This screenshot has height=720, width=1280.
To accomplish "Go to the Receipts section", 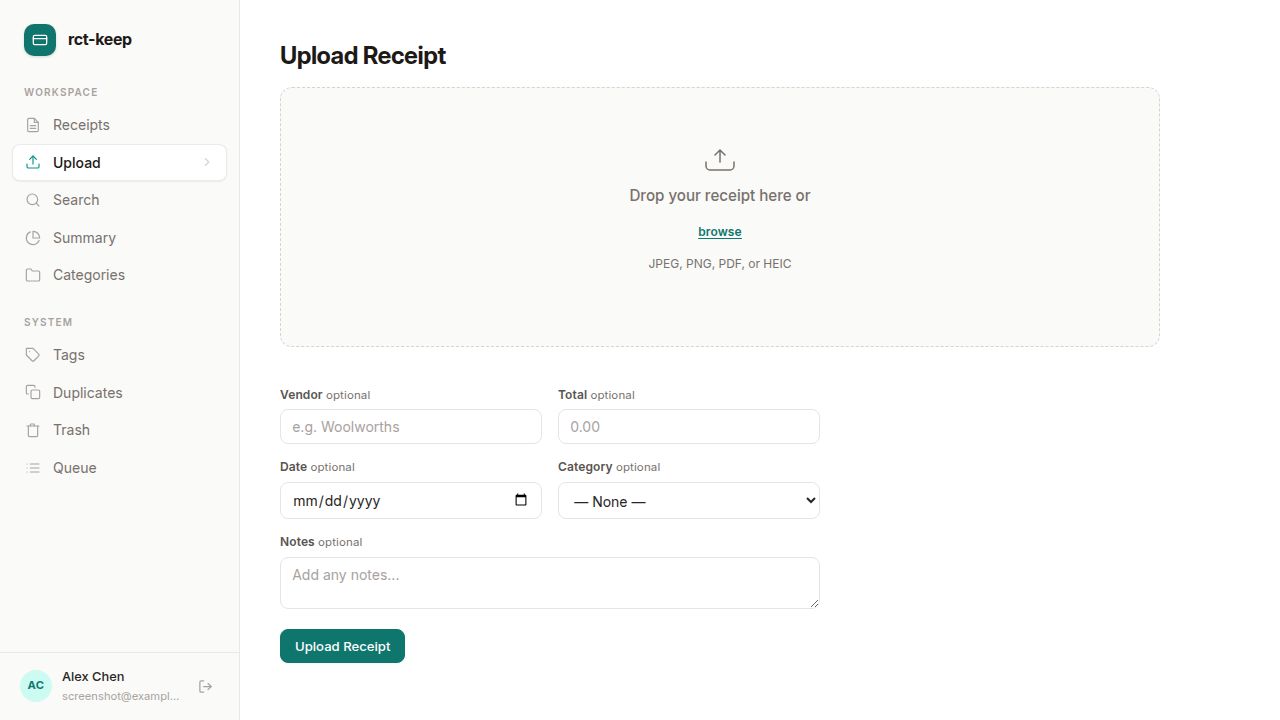I will pos(81,124).
